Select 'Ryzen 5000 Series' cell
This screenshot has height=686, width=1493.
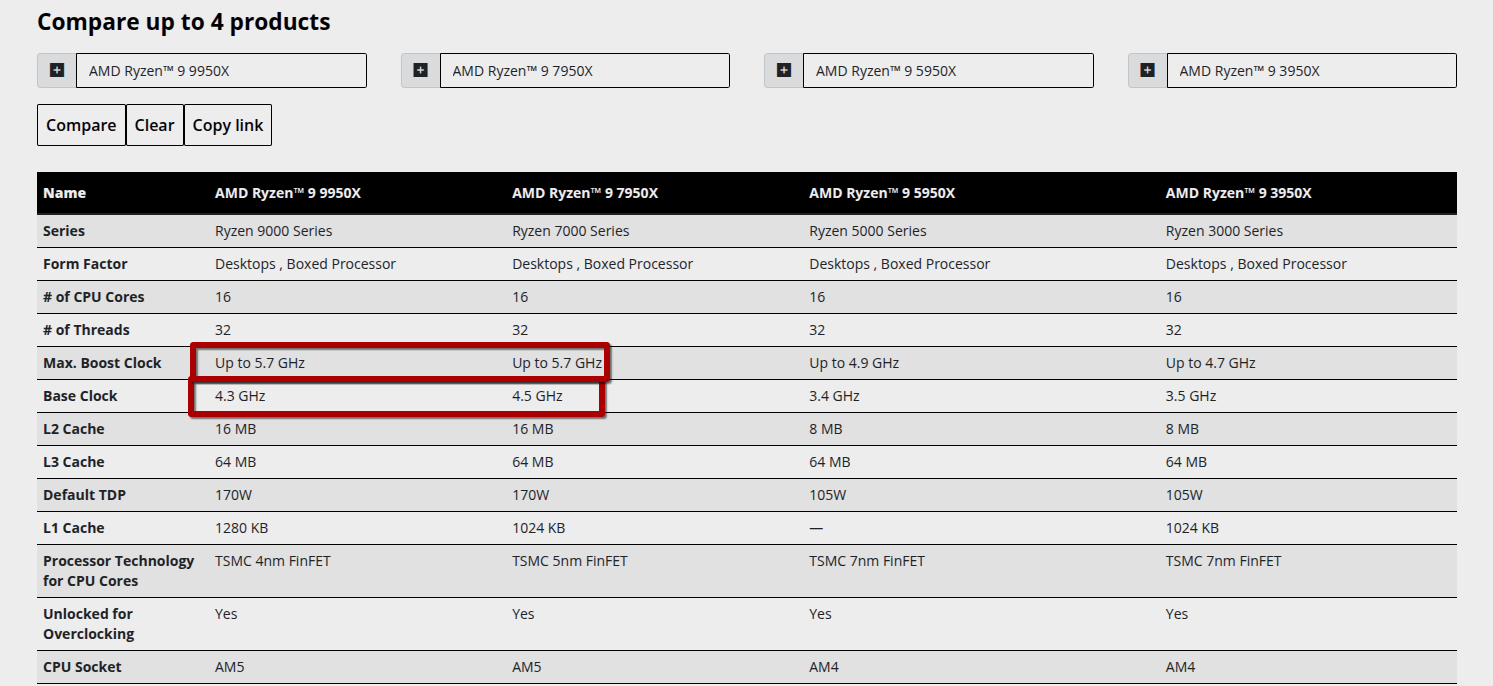coord(868,231)
